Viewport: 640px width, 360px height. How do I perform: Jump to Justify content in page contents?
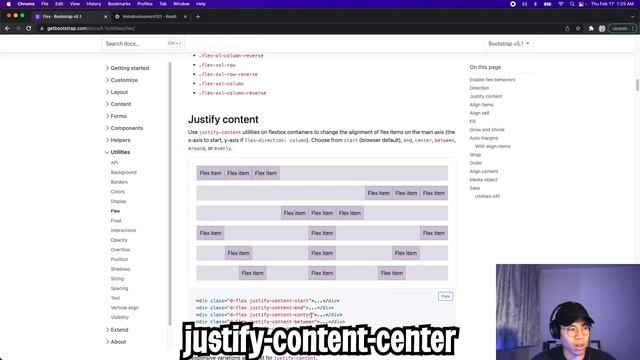coord(486,96)
